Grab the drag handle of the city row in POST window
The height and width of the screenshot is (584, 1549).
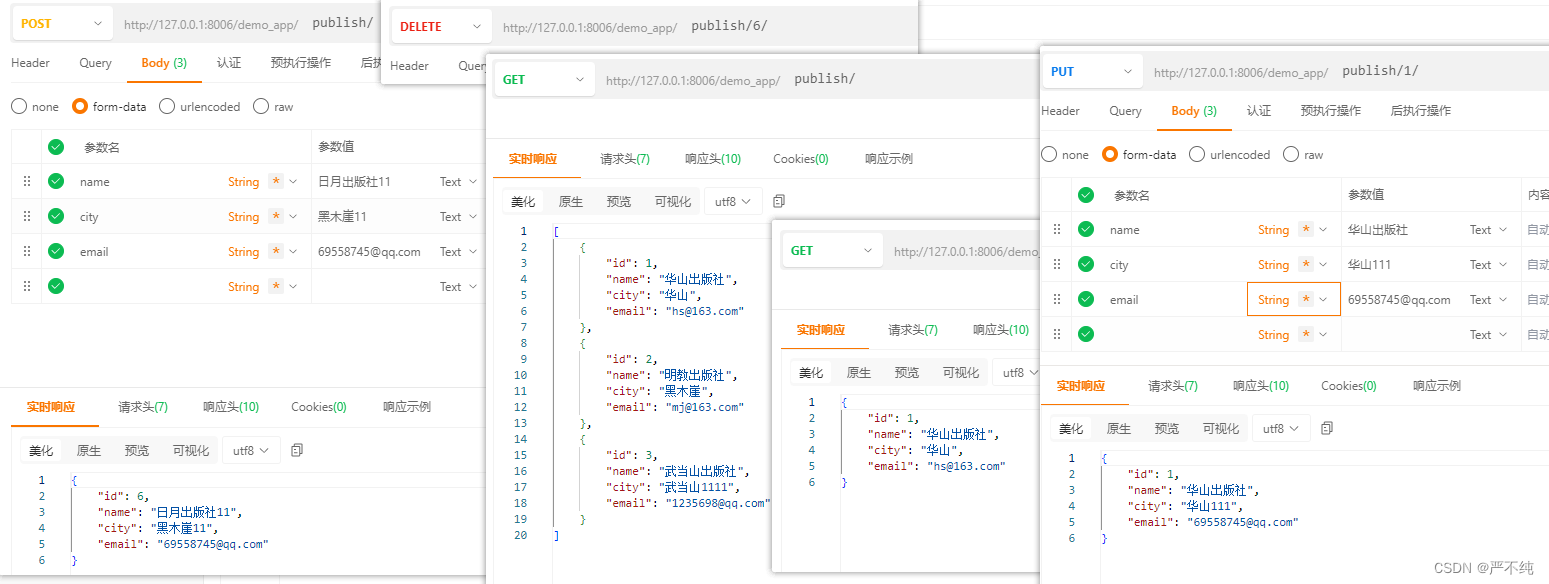[x=27, y=217]
